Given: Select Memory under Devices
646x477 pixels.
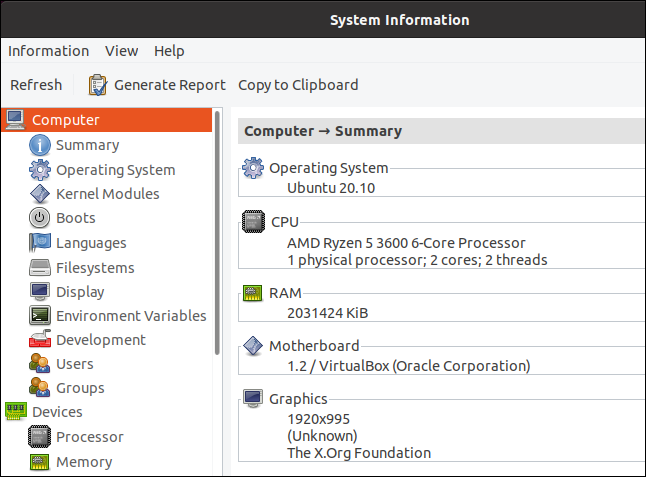Looking at the screenshot, I should tap(84, 462).
